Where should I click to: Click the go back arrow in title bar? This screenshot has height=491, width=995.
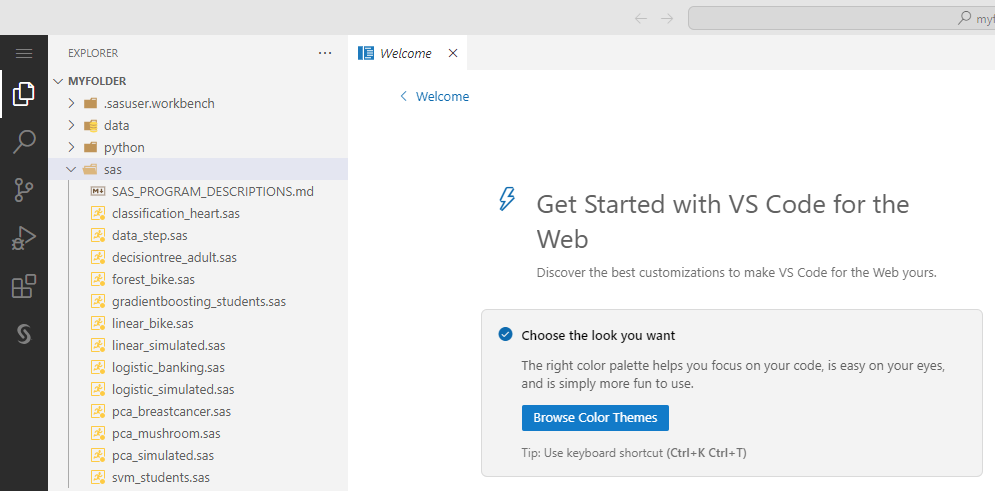(x=641, y=18)
